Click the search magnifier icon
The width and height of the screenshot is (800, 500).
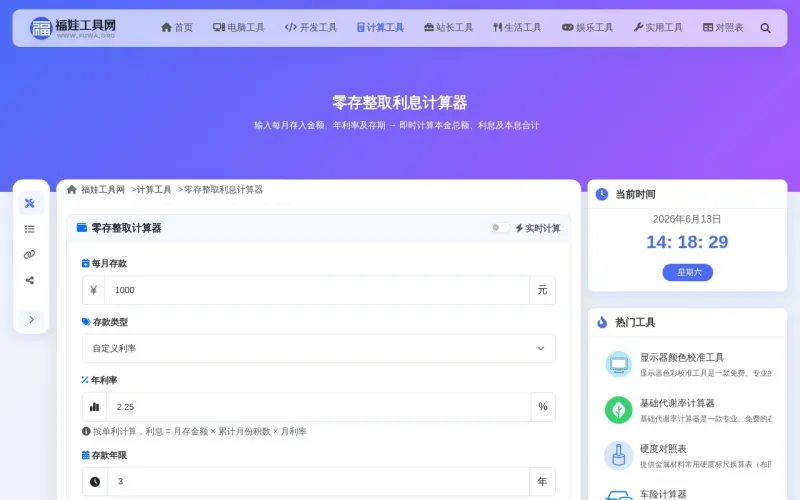[765, 28]
